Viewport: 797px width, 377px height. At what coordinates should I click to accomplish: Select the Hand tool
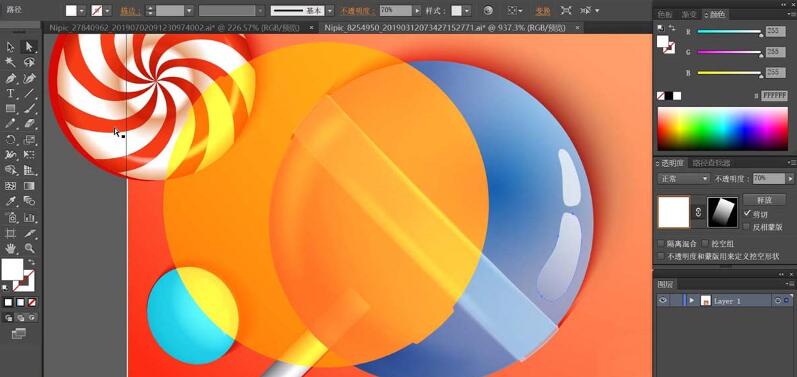(x=10, y=248)
